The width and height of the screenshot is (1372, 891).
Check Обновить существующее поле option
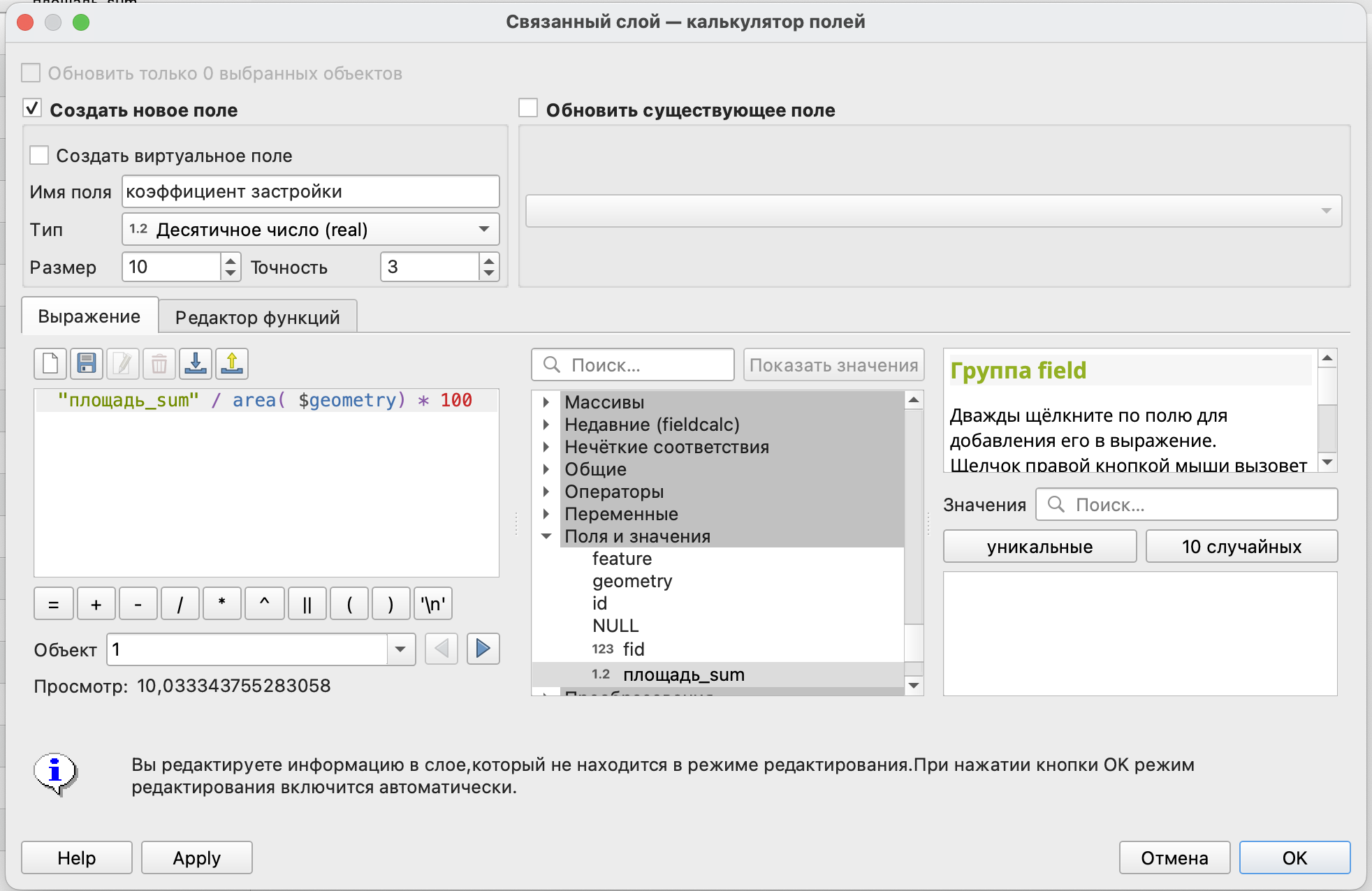click(x=528, y=109)
